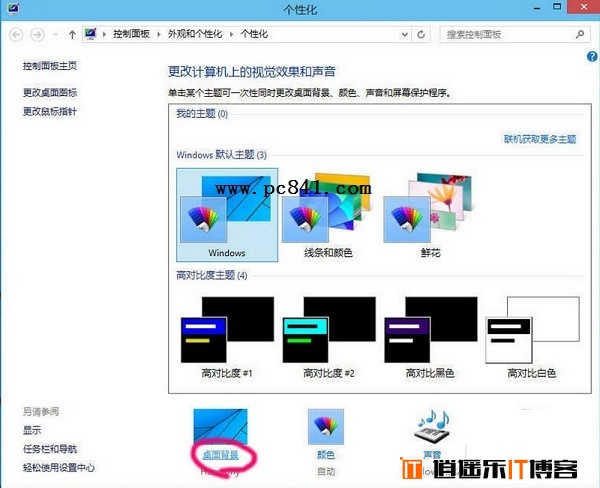This screenshot has width=600, height=488.
Task: Apply 高对比度 #1 theme
Action: coord(227,336)
